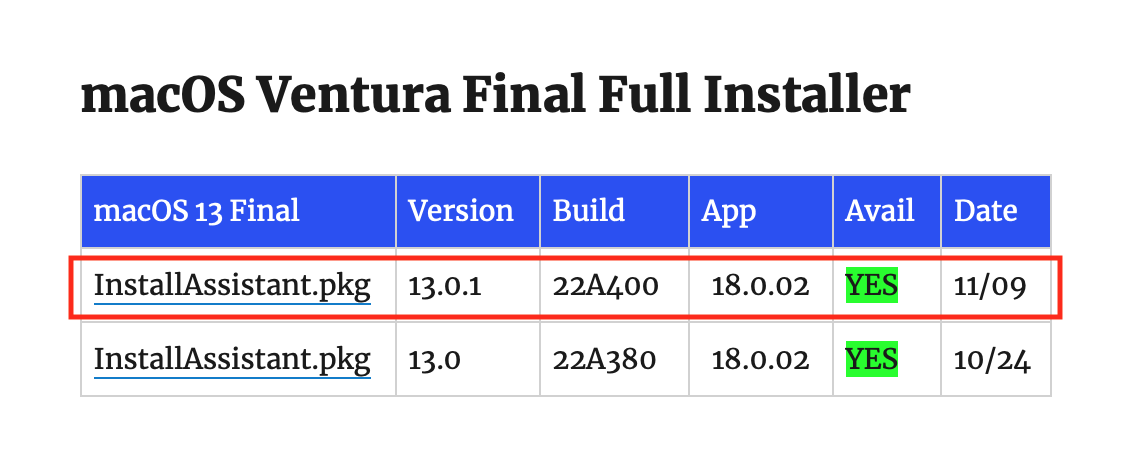Click the Avail column header
The image size is (1134, 462).
[x=880, y=211]
